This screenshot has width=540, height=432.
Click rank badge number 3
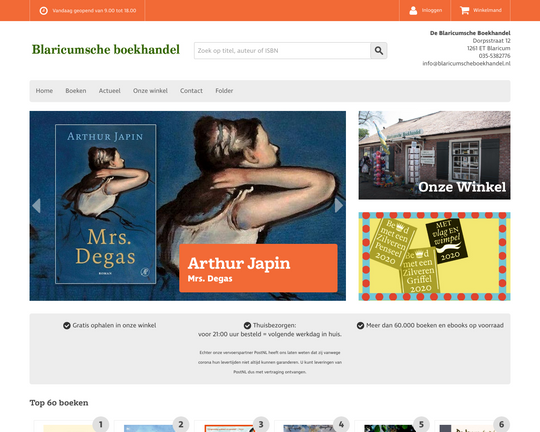click(261, 424)
